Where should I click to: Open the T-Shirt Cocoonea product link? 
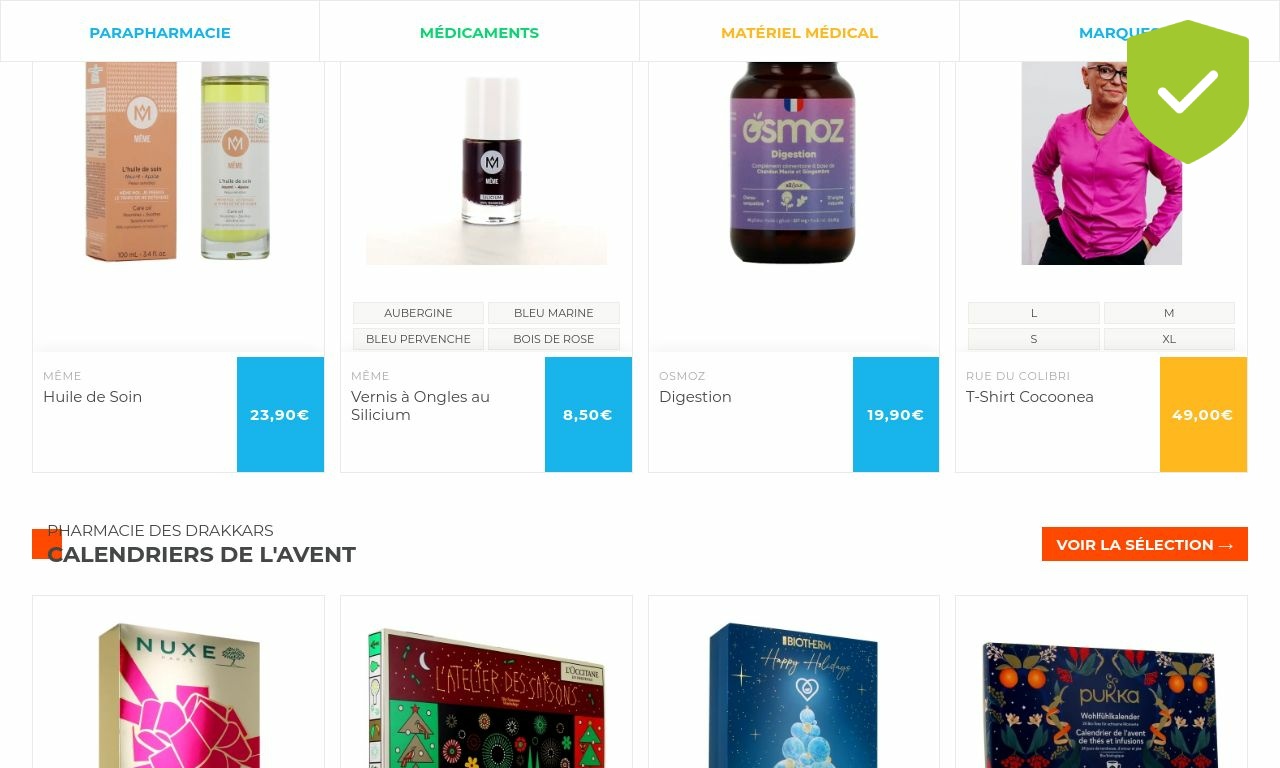(x=1030, y=397)
